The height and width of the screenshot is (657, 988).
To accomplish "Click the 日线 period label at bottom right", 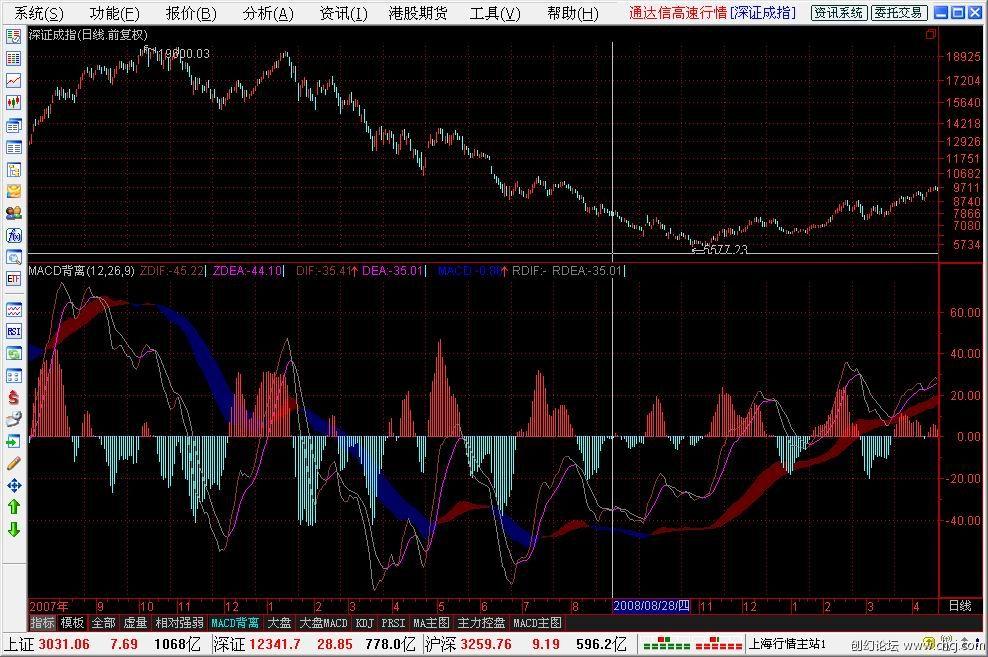I will click(959, 606).
